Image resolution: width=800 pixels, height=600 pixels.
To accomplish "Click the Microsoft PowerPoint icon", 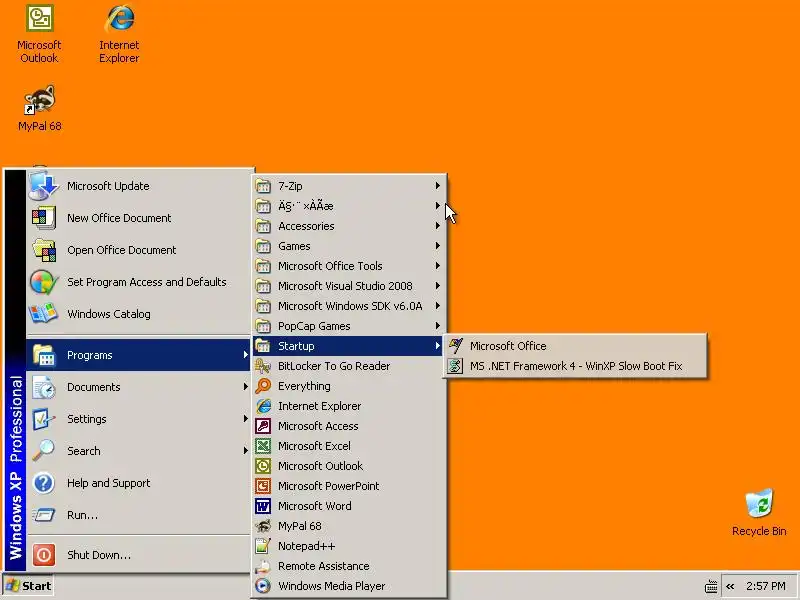I will 263,486.
